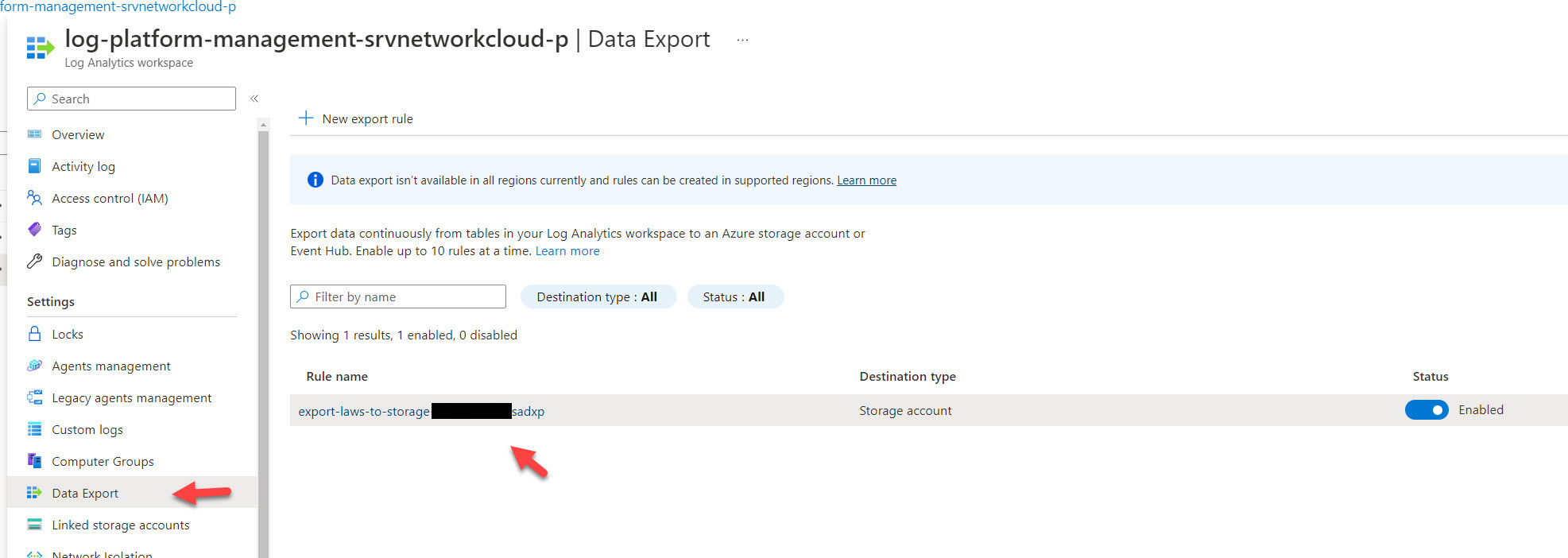Click the breadcrumb workspace link at top

(x=118, y=6)
